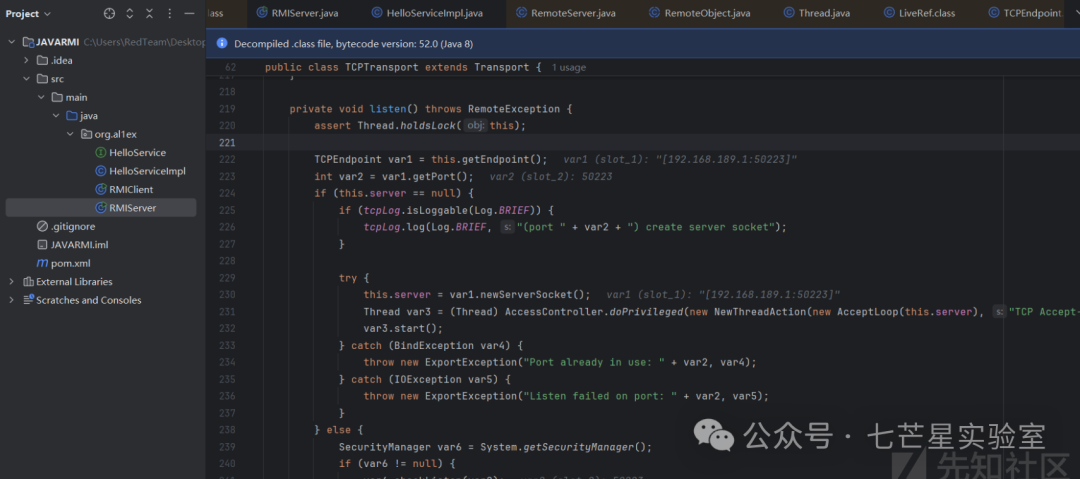Click 'AcceptLoop' on line 231
Screen dimensions: 1080x479
pyautogui.click(x=868, y=312)
